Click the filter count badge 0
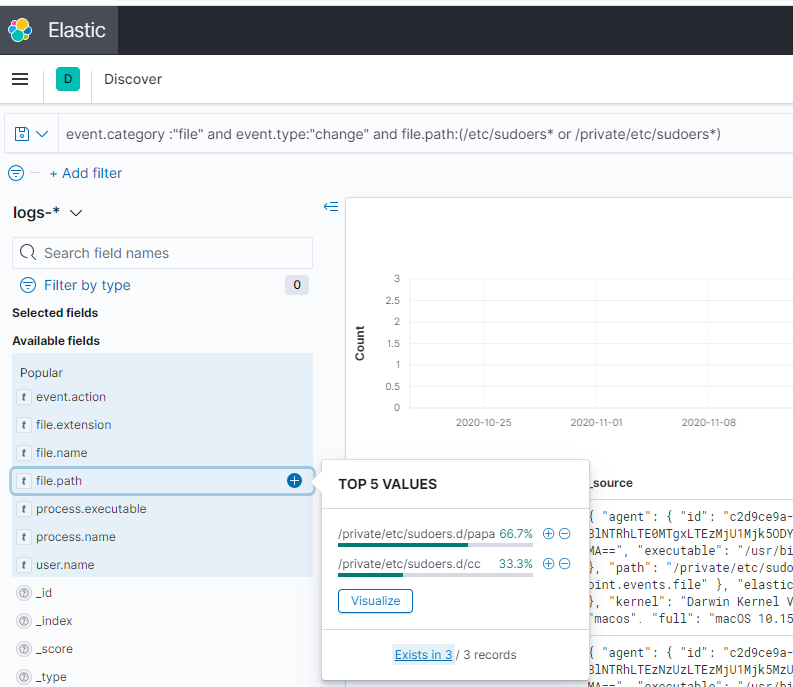Viewport: 793px width, 687px height. pyautogui.click(x=297, y=285)
